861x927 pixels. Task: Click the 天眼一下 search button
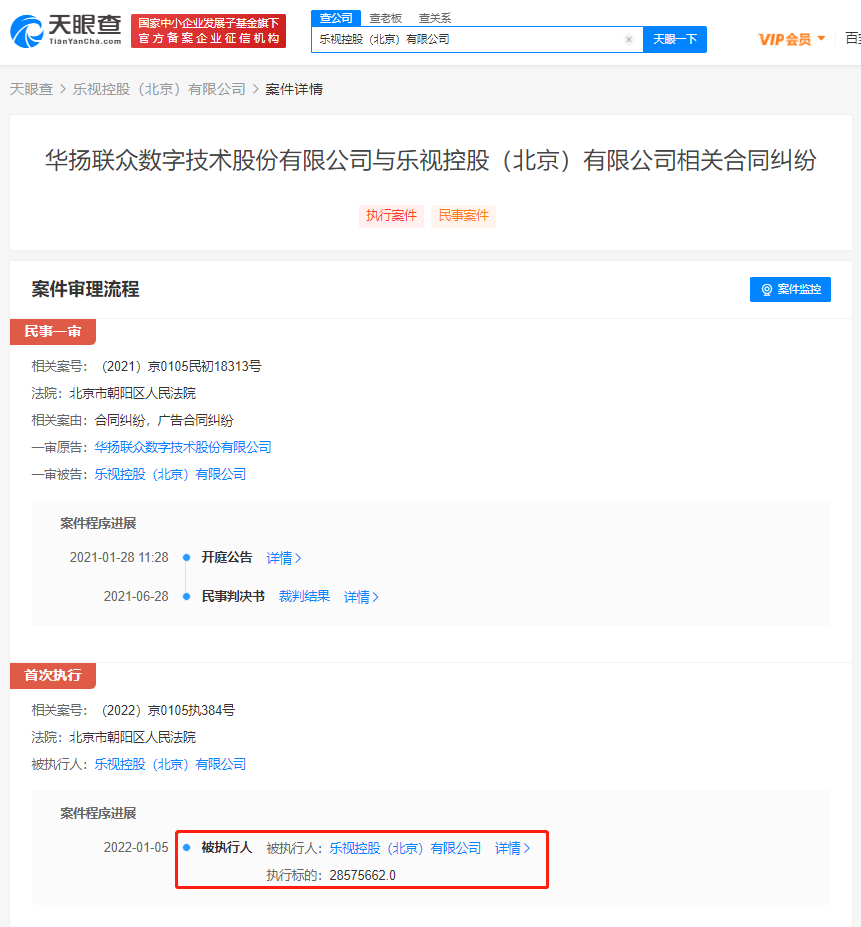[x=675, y=40]
